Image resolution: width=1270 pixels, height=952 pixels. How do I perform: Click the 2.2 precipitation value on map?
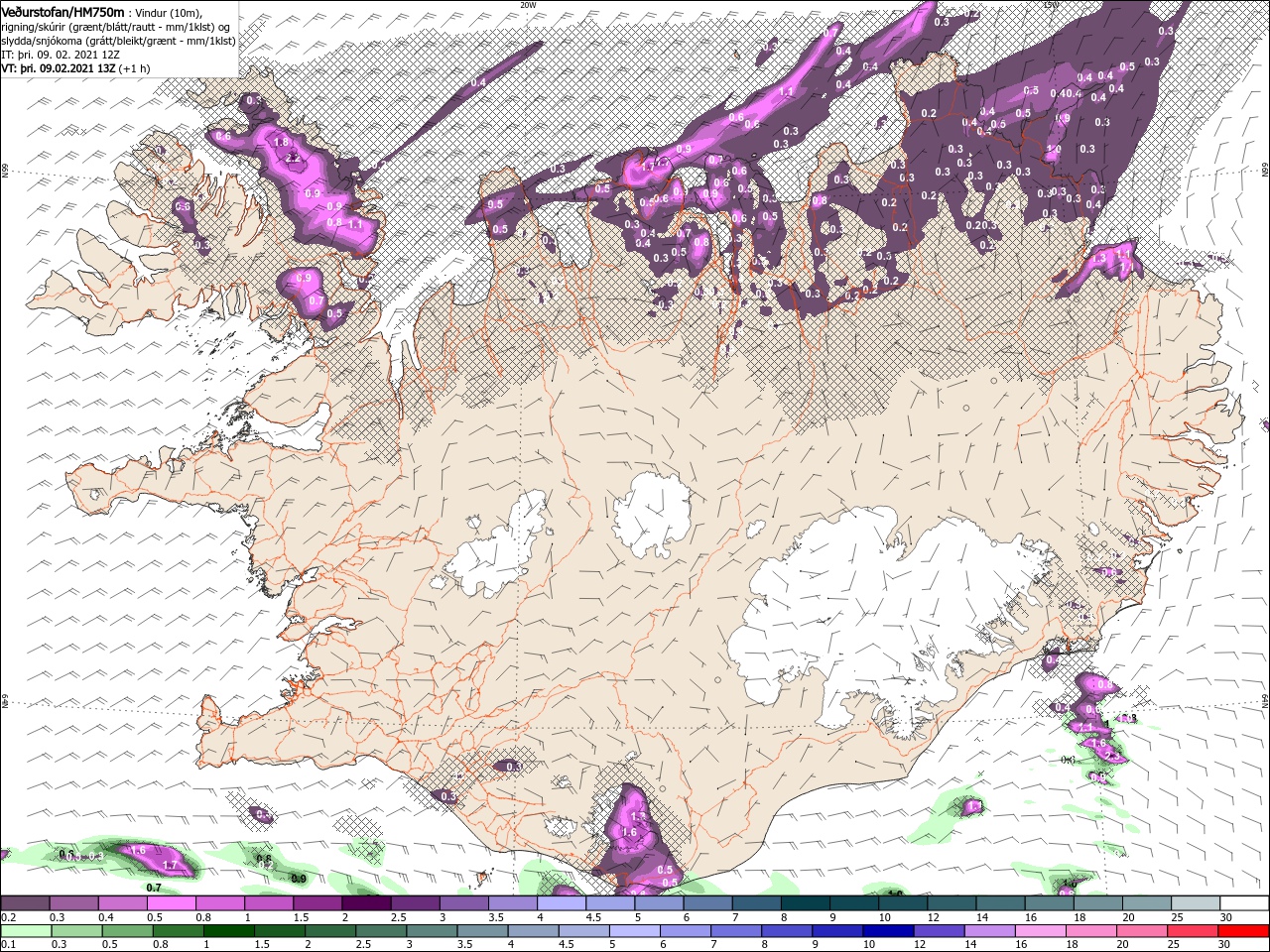point(292,158)
